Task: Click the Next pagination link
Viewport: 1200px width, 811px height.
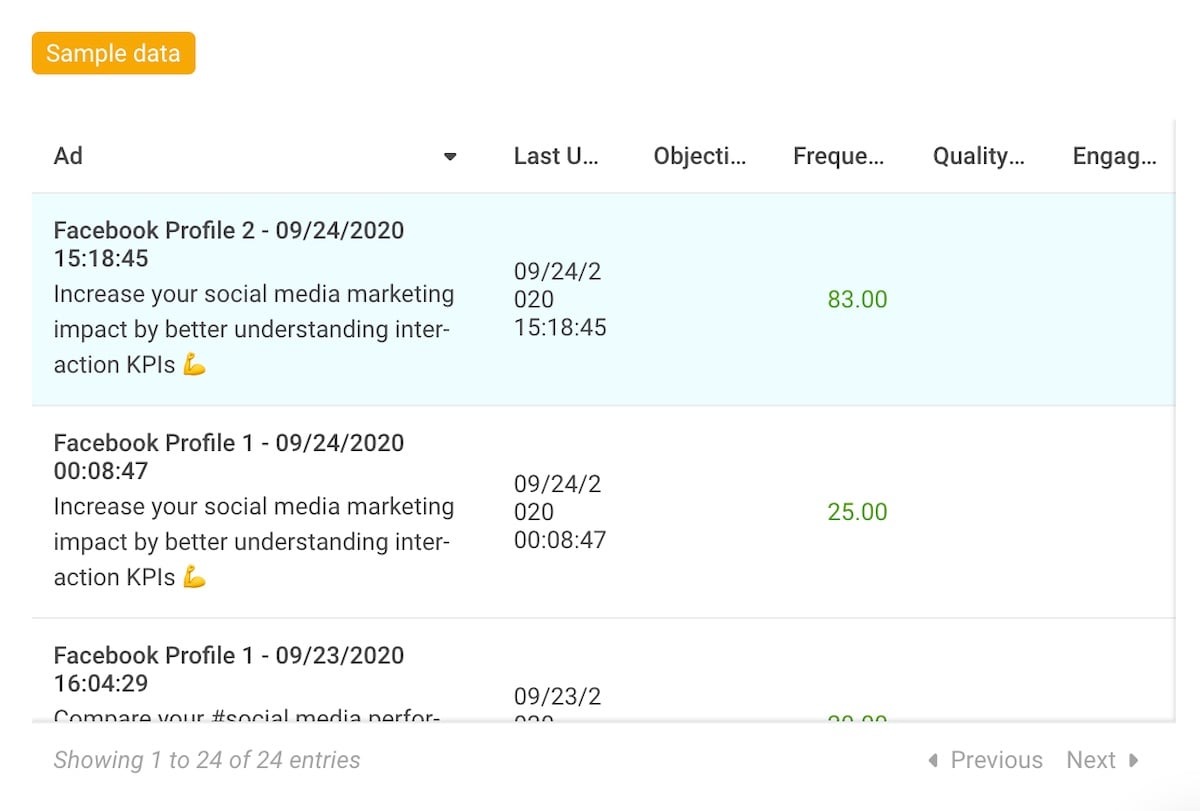Action: pyautogui.click(x=1091, y=760)
